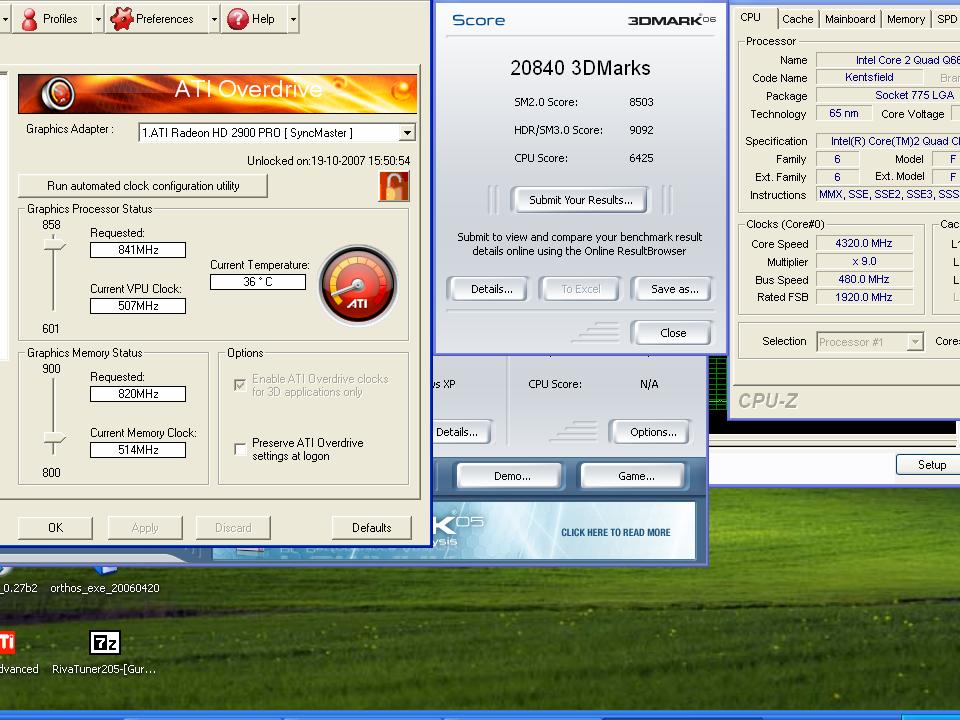Viewport: 960px width, 720px height.
Task: Open the Memory tab in CPU-Z
Action: [906, 19]
